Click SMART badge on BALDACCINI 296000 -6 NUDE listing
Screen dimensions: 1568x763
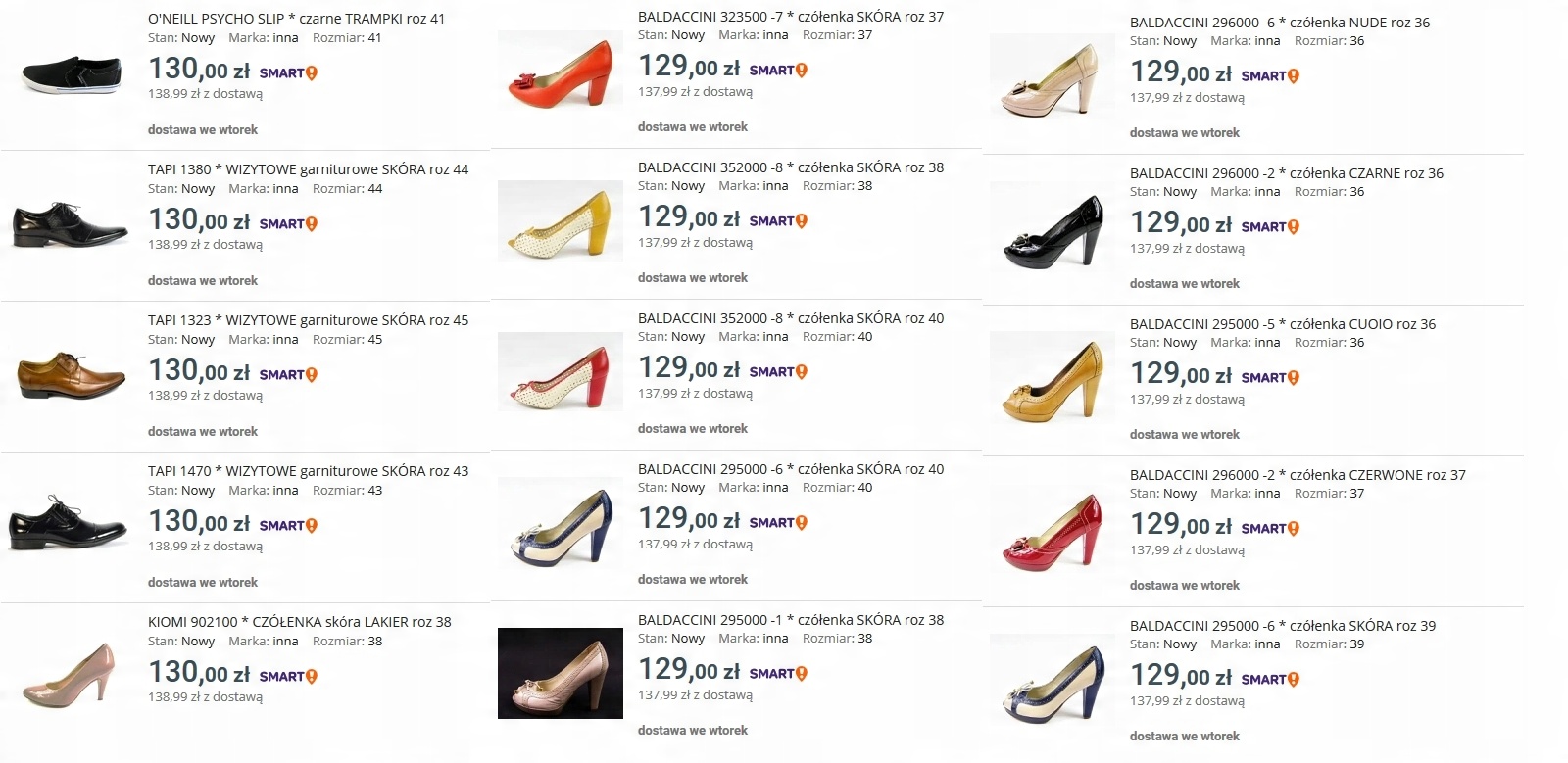click(x=1269, y=75)
